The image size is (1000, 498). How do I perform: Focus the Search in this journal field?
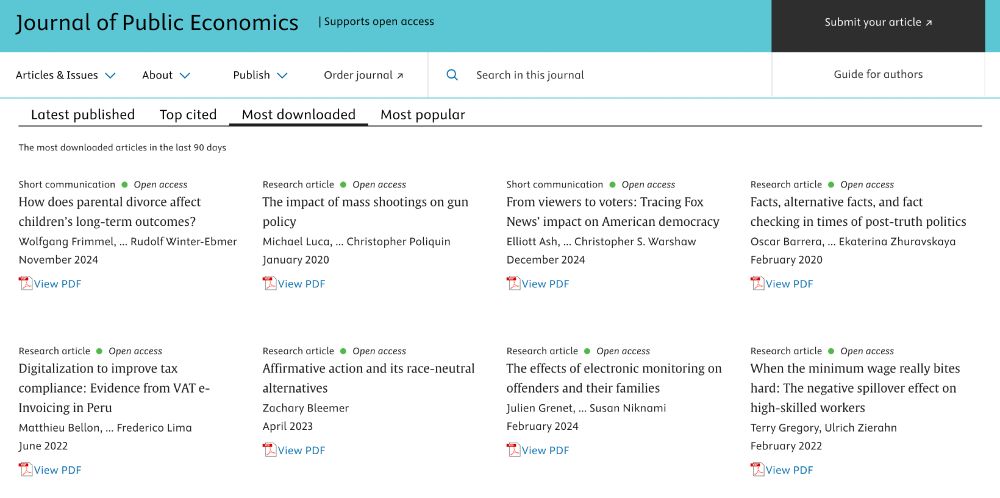click(x=599, y=75)
